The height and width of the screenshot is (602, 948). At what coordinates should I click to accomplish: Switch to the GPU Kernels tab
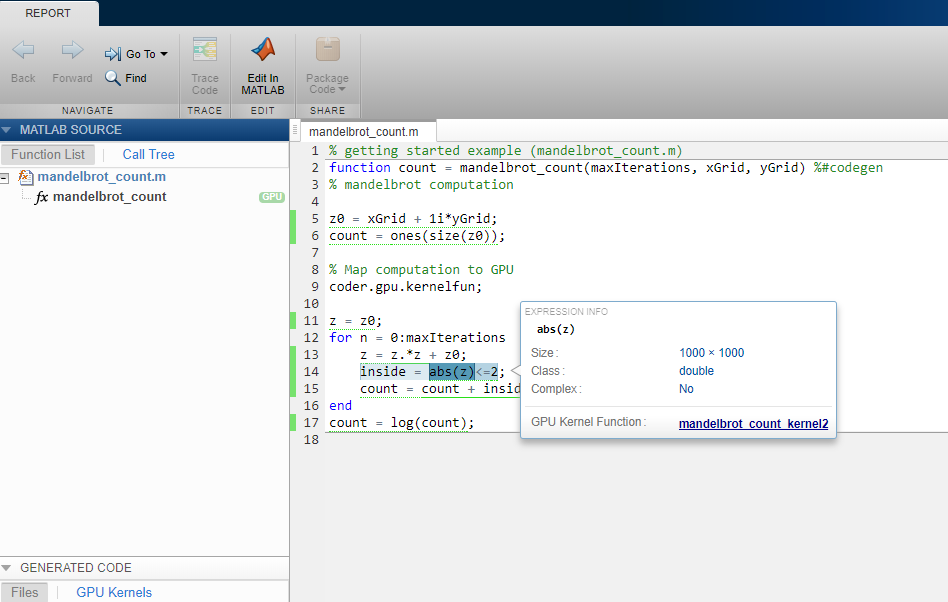114,592
